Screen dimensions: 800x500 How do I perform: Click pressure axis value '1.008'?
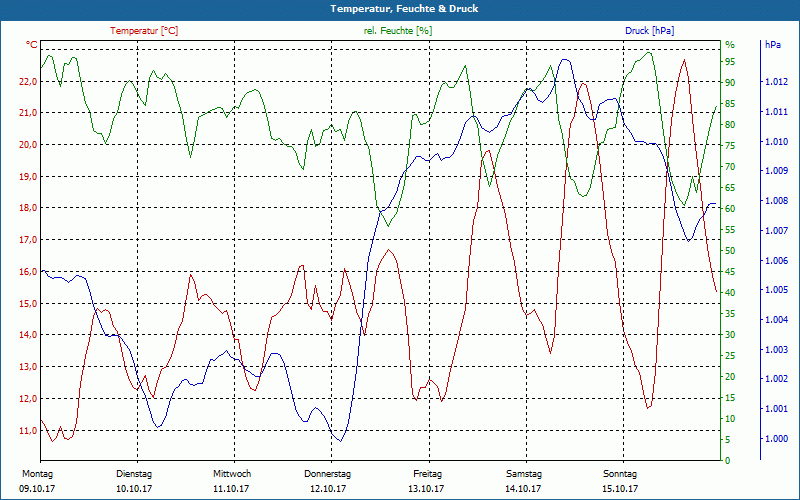[x=777, y=201]
